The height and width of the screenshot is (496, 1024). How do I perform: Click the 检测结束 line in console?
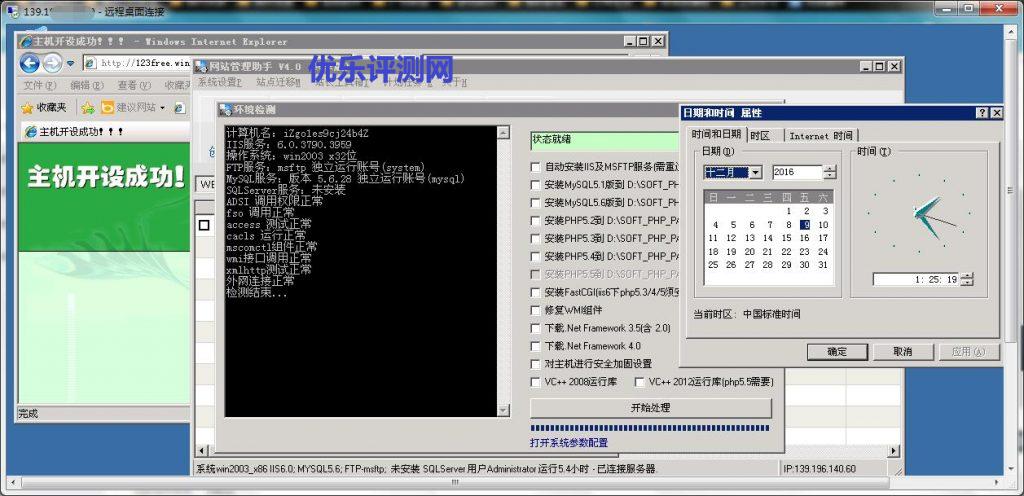257,292
